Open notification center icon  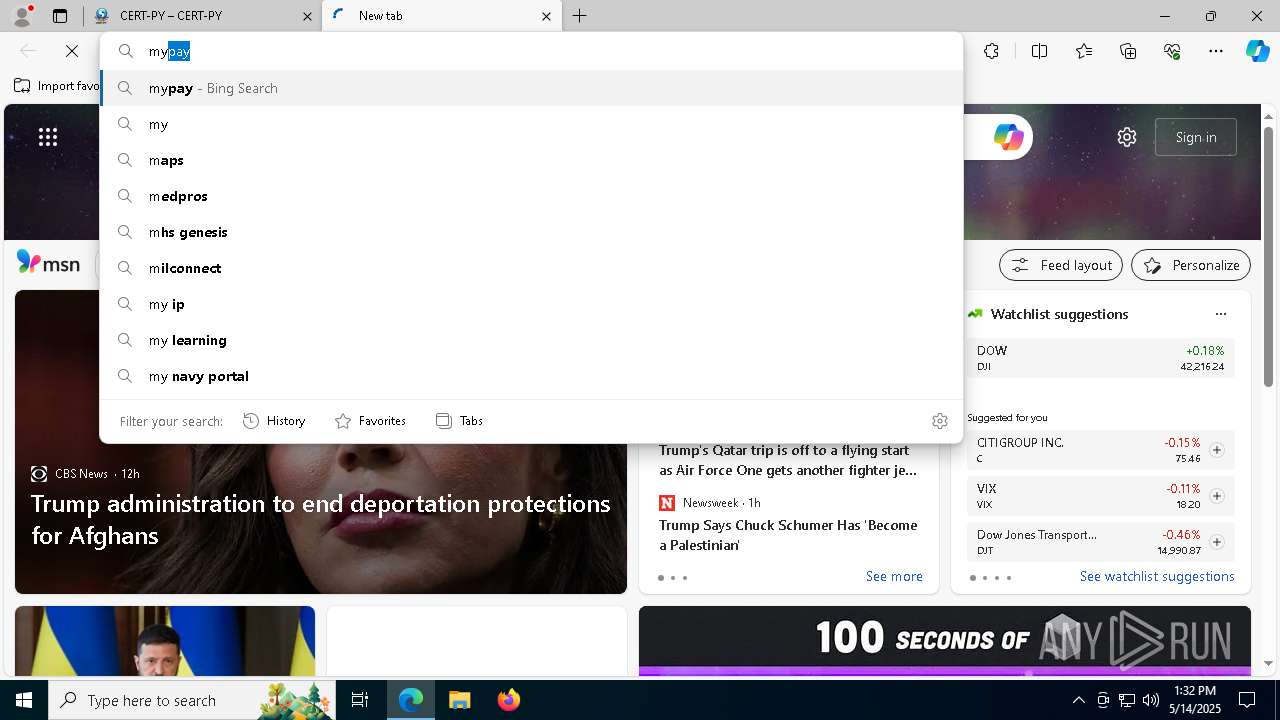(x=1247, y=700)
